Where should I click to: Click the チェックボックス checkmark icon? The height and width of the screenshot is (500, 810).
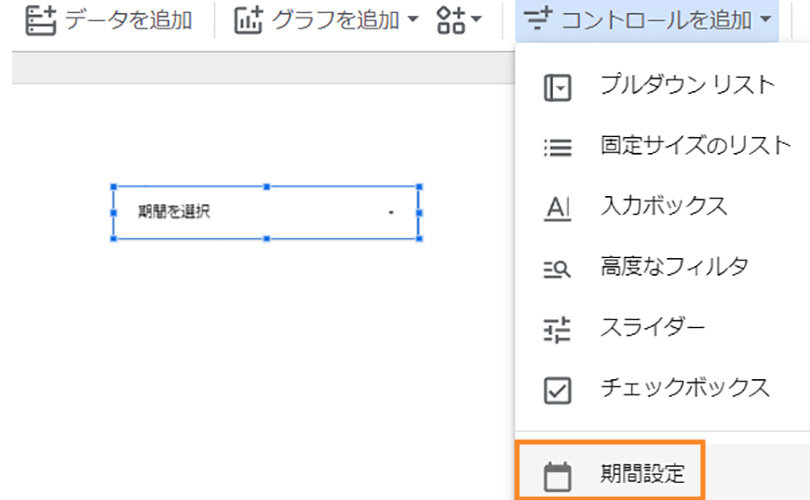(x=557, y=389)
